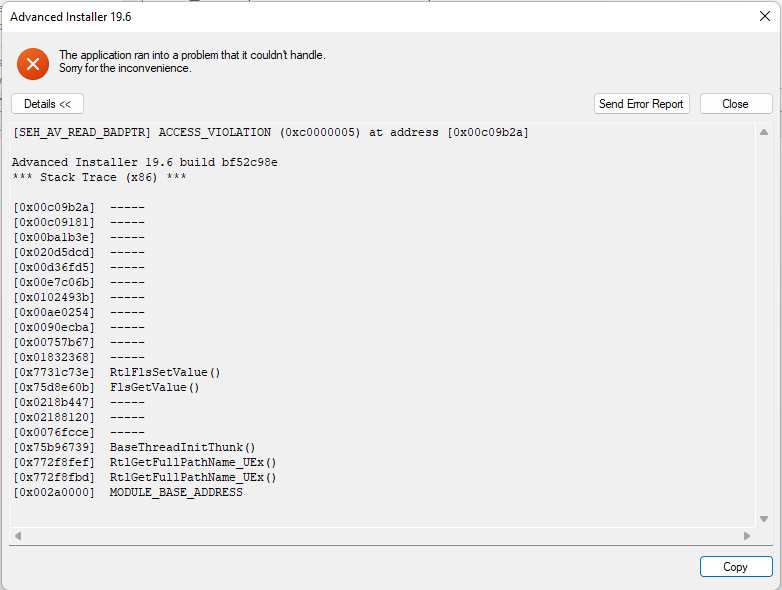Click the stack entry [0x0102493b]
782x590 pixels.
tap(78, 297)
